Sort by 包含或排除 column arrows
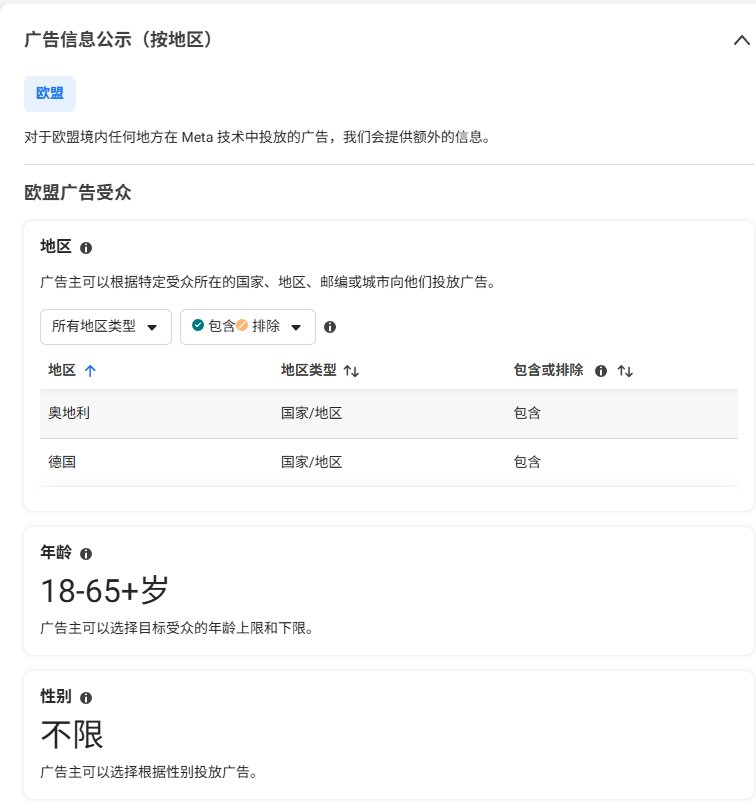This screenshot has width=756, height=803. (x=625, y=370)
